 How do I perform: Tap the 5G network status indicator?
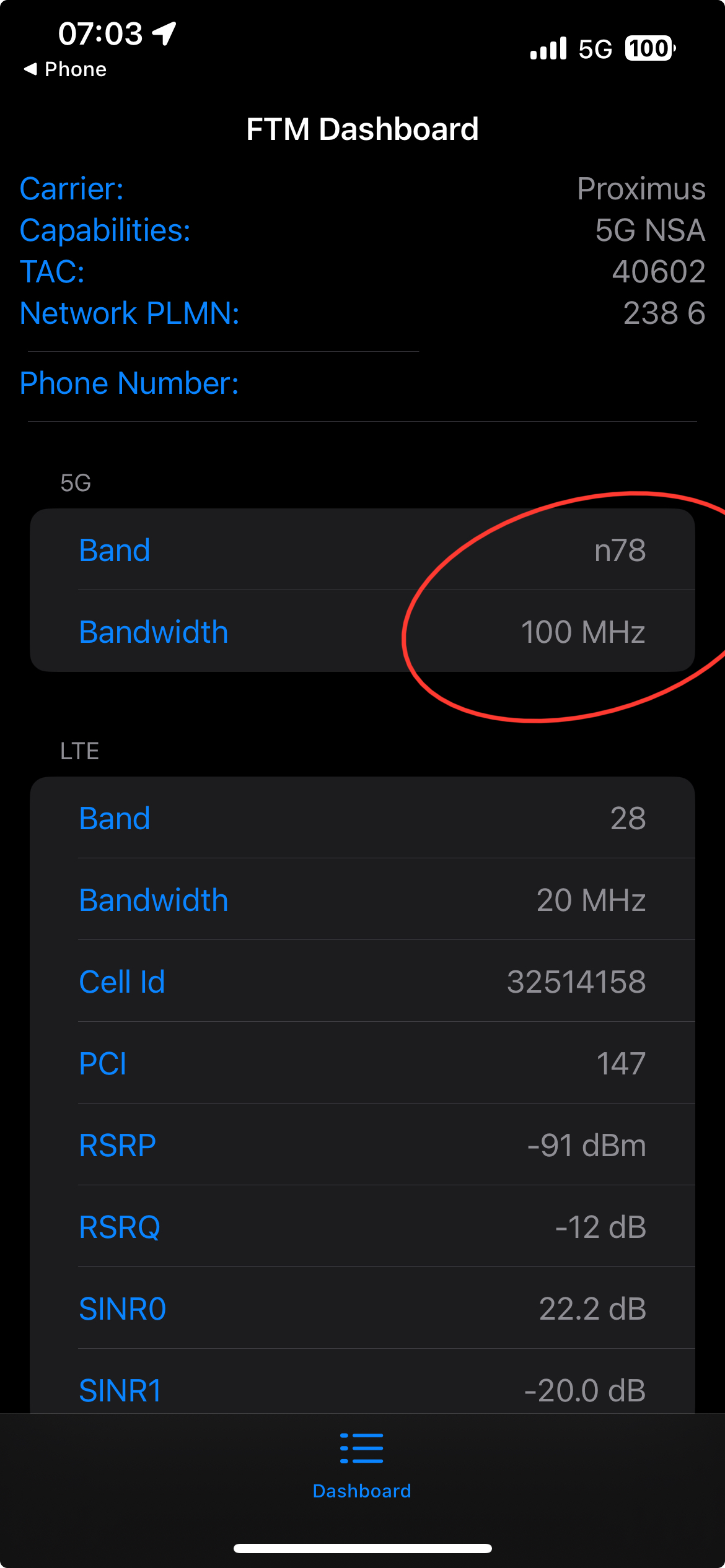[595, 49]
